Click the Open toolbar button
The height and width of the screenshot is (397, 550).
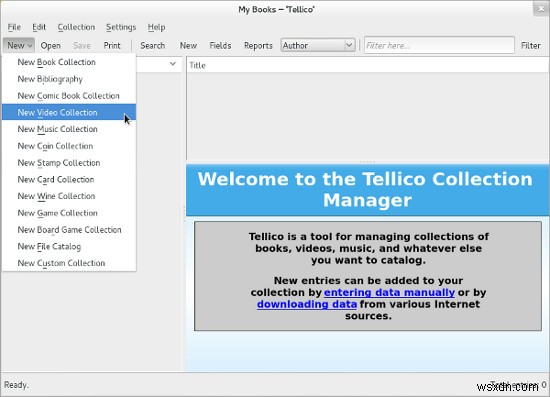[x=51, y=46]
